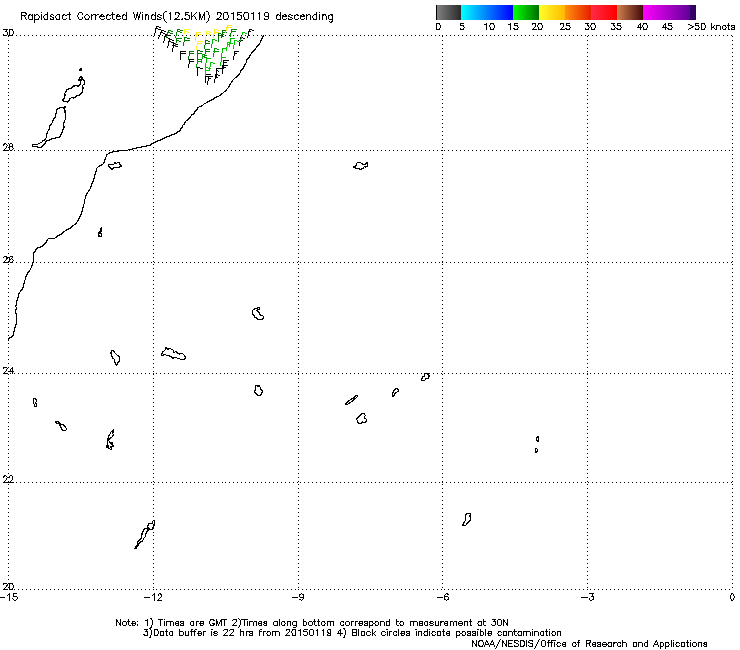Screen dimensions: 740x650
Task: Click the latitude label '22'
Action: pyautogui.click(x=8, y=479)
